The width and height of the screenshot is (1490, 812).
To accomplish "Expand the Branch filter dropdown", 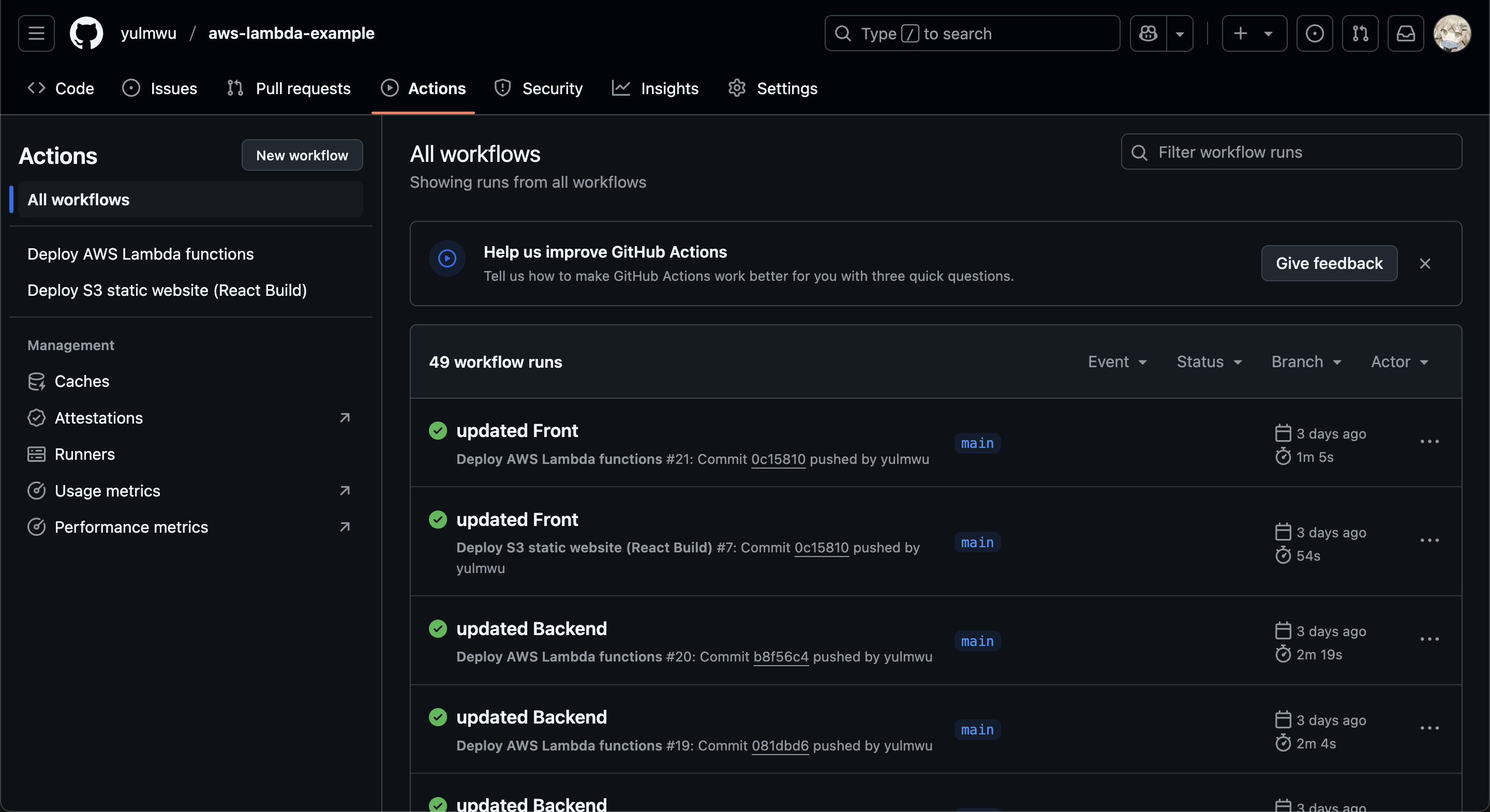I will (x=1306, y=362).
